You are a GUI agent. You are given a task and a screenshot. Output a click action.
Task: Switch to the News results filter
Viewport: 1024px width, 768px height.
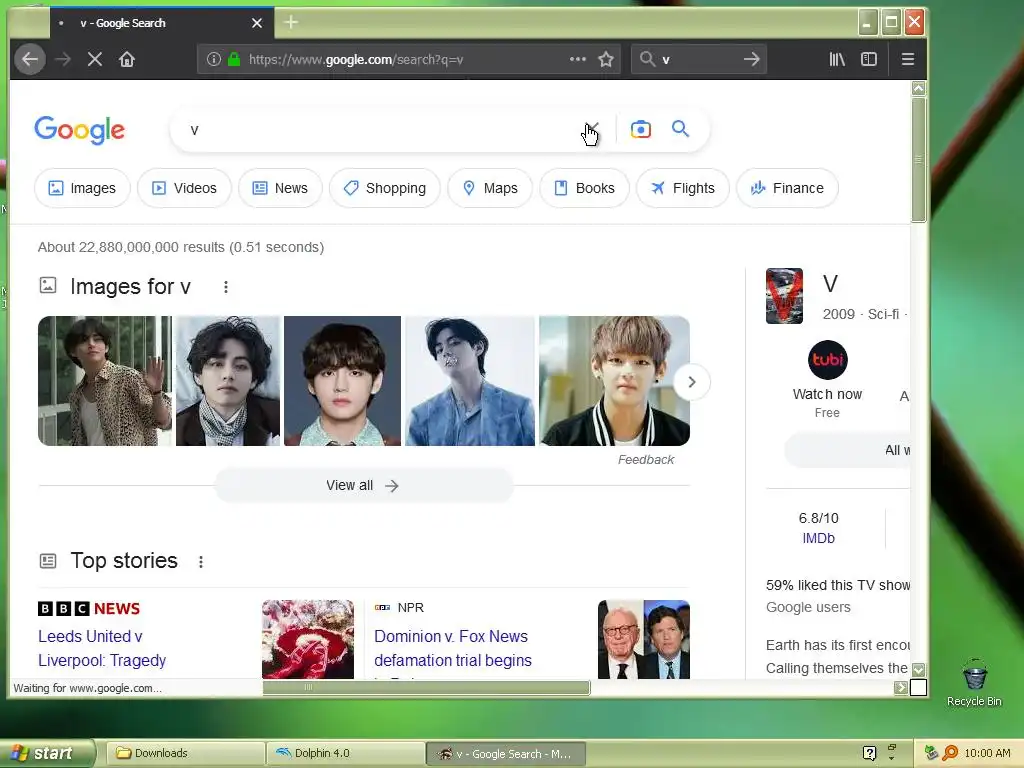coord(280,188)
